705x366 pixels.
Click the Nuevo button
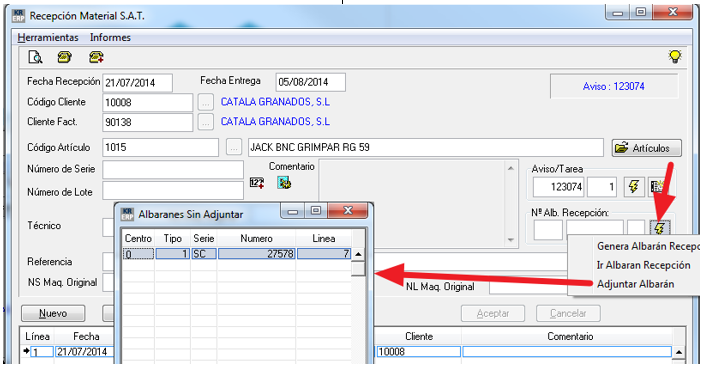pyautogui.click(x=53, y=313)
